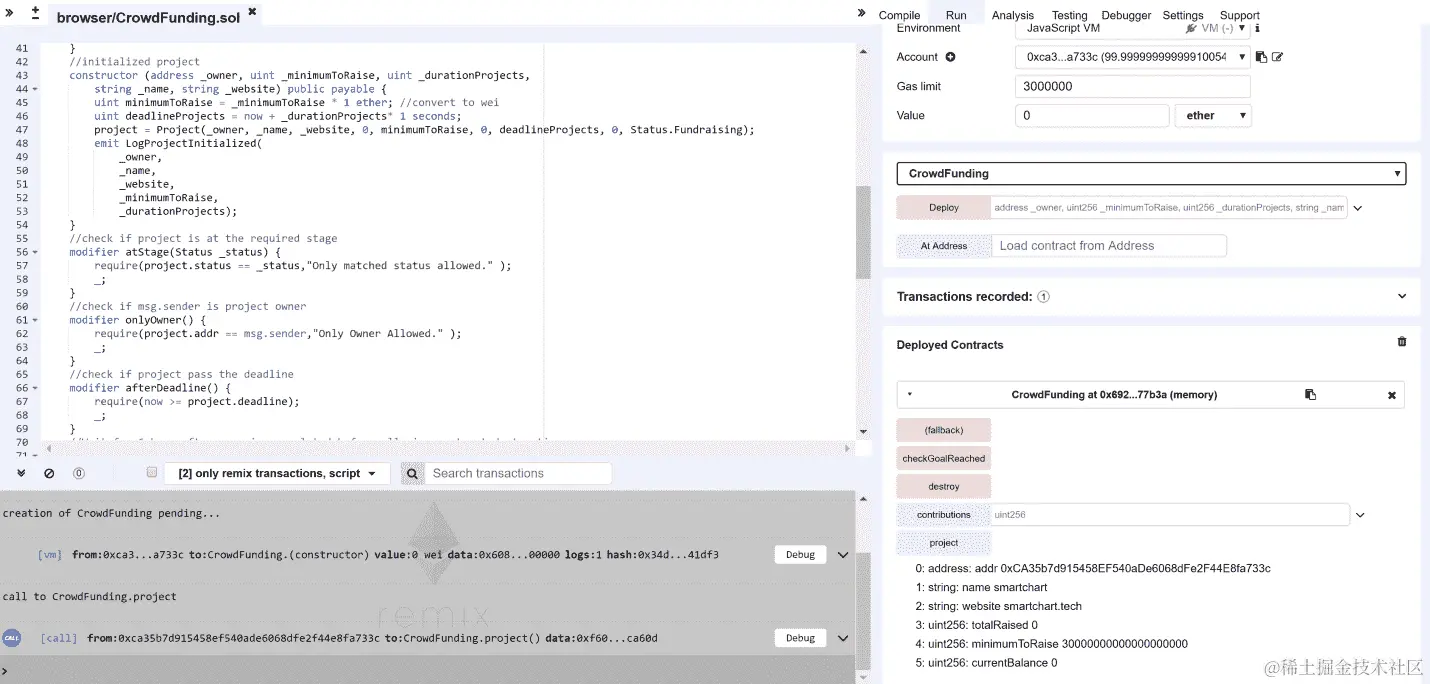Fold the atStage modifier at line 56
This screenshot has width=1430, height=684.
pos(35,252)
